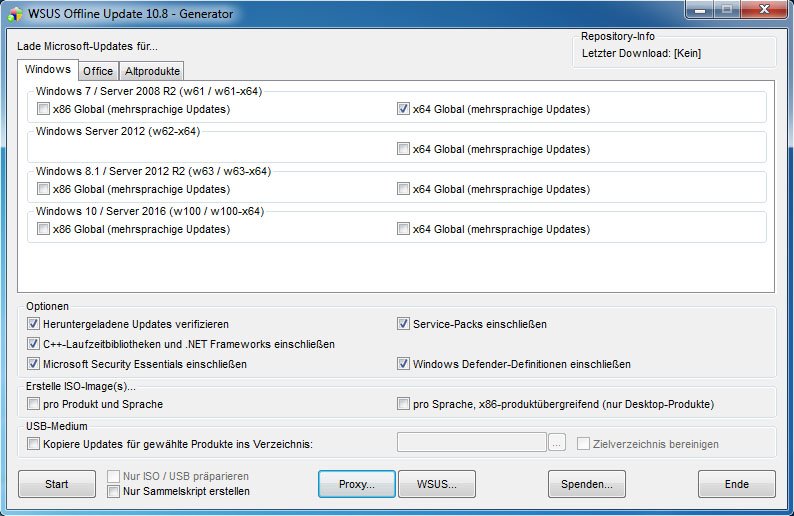This screenshot has height=516, width=794.
Task: Open the Office tab
Action: tap(98, 71)
